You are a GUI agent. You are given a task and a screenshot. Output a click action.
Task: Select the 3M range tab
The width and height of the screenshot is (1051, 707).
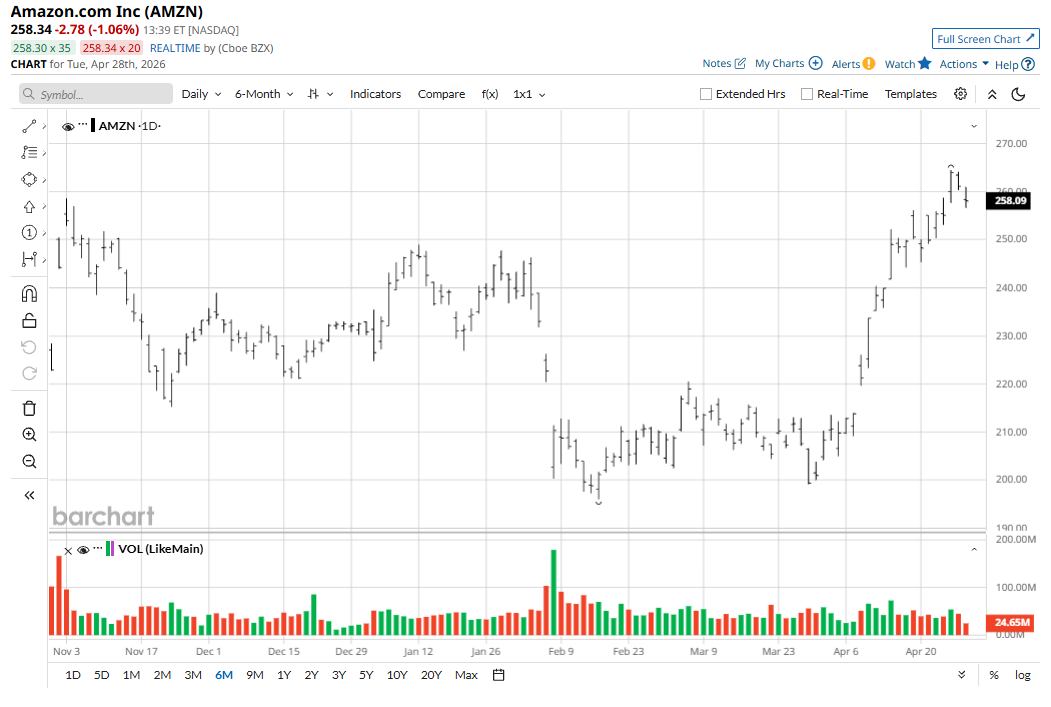(193, 675)
